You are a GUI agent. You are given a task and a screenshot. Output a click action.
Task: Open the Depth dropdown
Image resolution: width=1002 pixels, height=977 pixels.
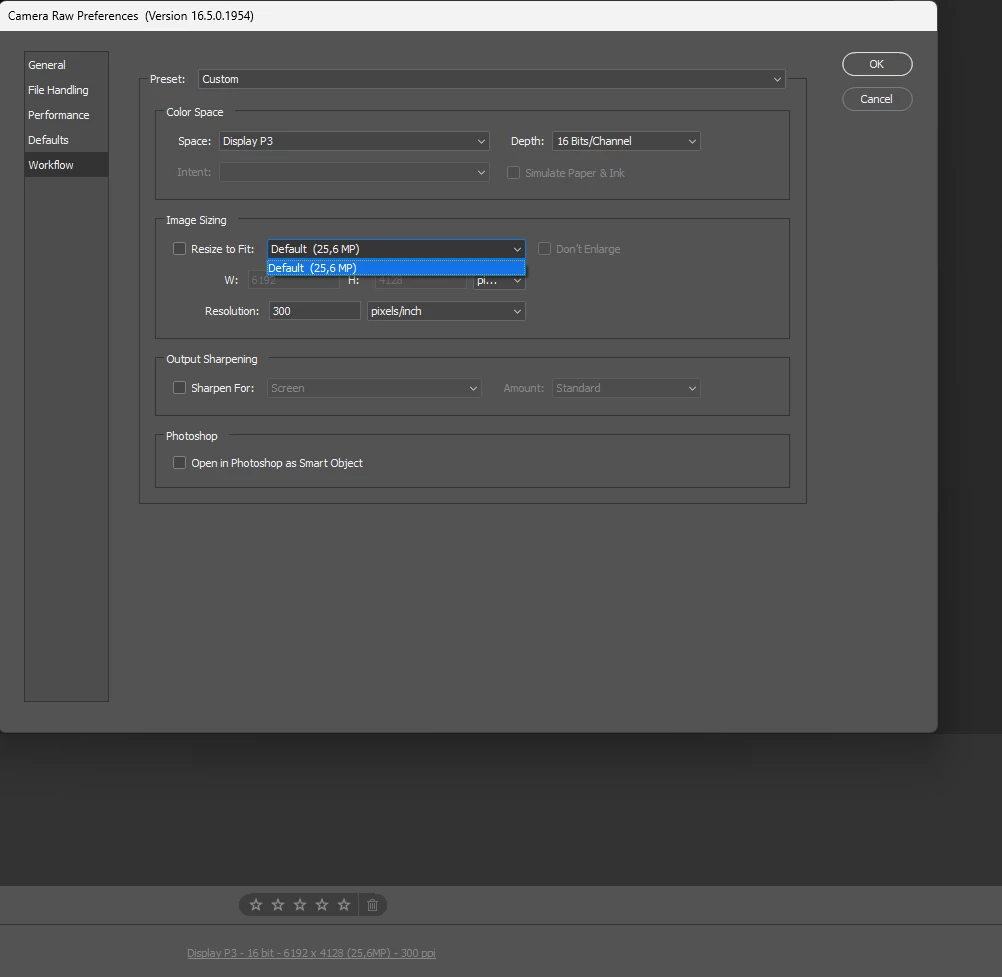[x=626, y=141]
